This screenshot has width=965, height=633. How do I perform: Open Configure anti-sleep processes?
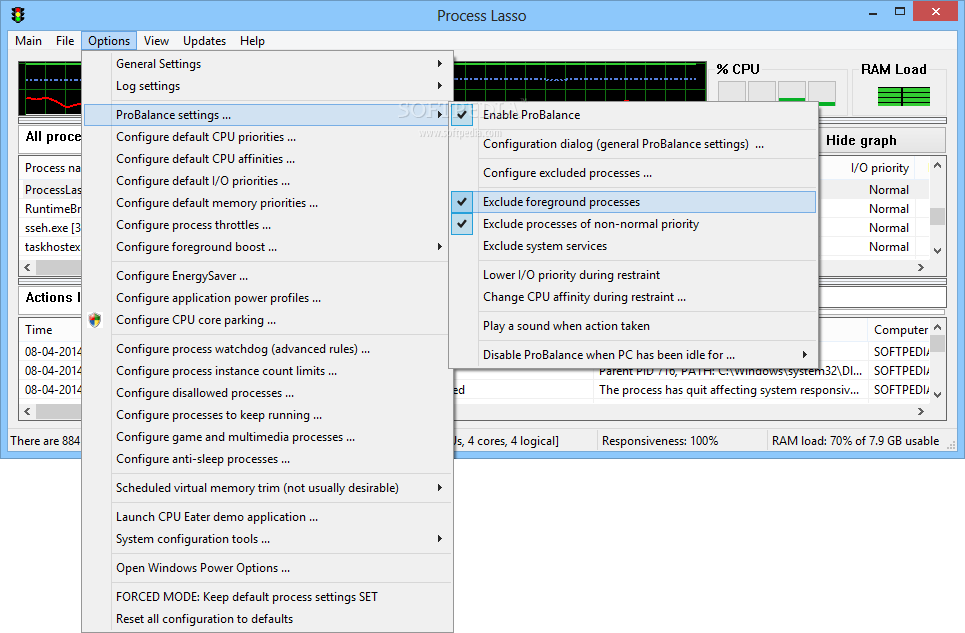[x=268, y=460]
